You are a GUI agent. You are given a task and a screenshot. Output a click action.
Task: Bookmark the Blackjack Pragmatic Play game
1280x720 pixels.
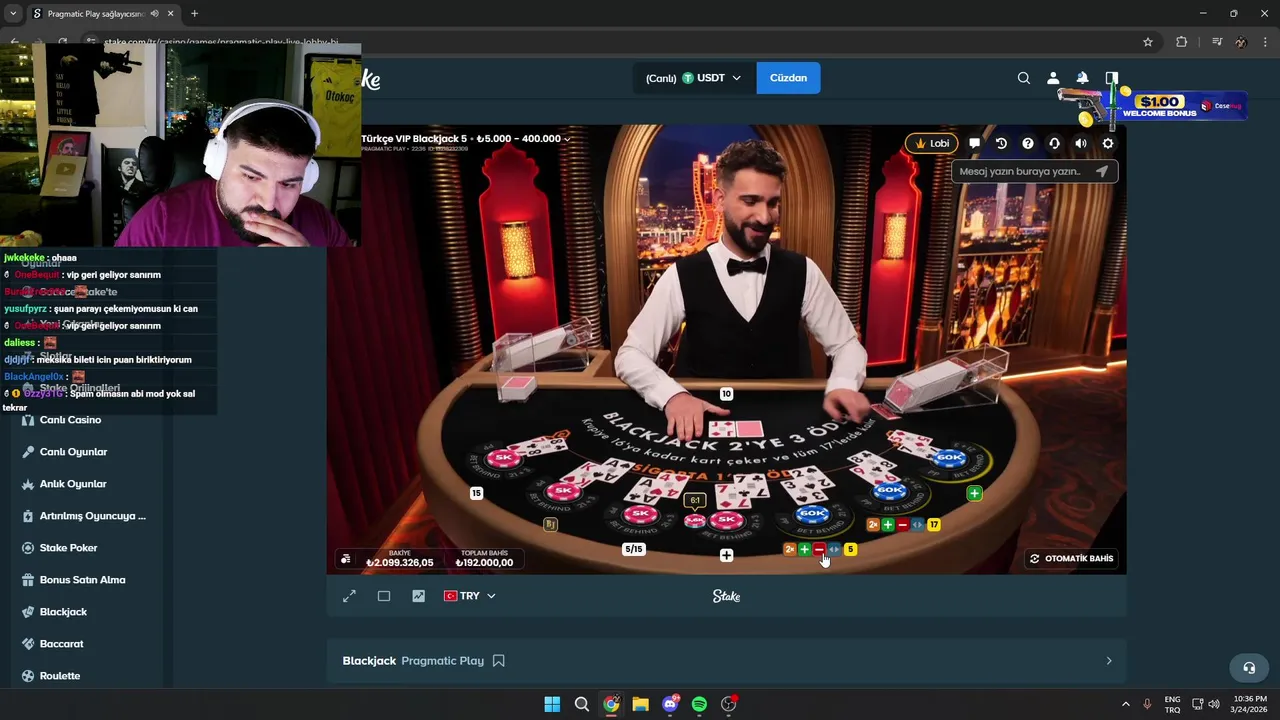click(499, 661)
